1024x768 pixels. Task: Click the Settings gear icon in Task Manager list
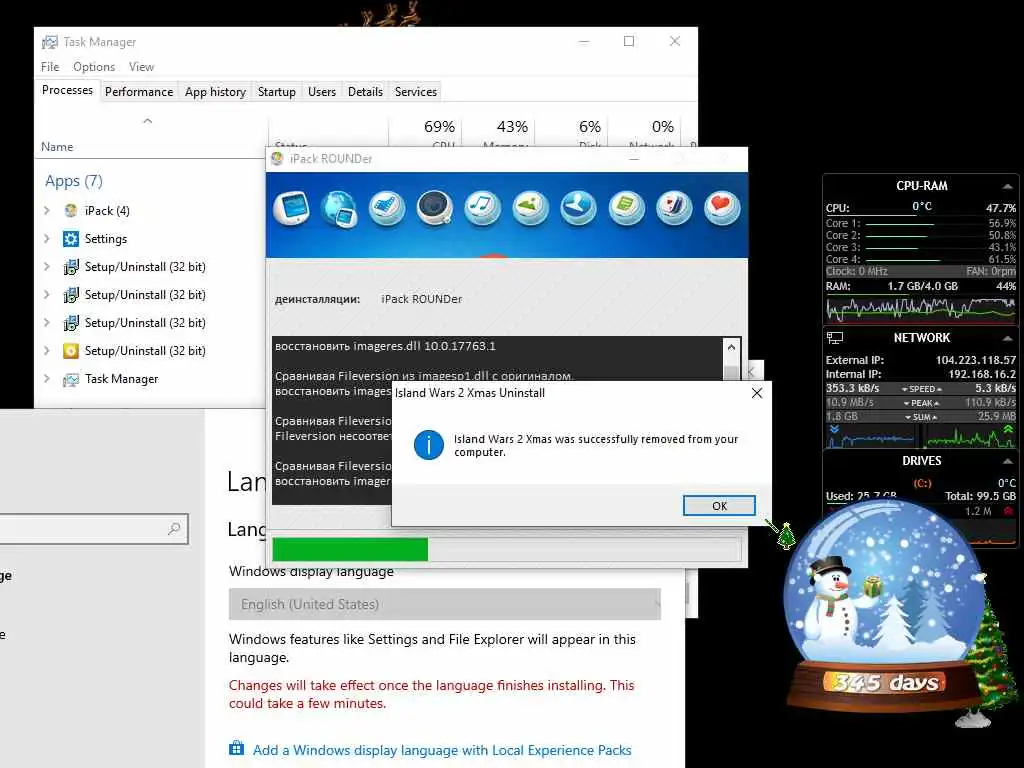point(71,238)
